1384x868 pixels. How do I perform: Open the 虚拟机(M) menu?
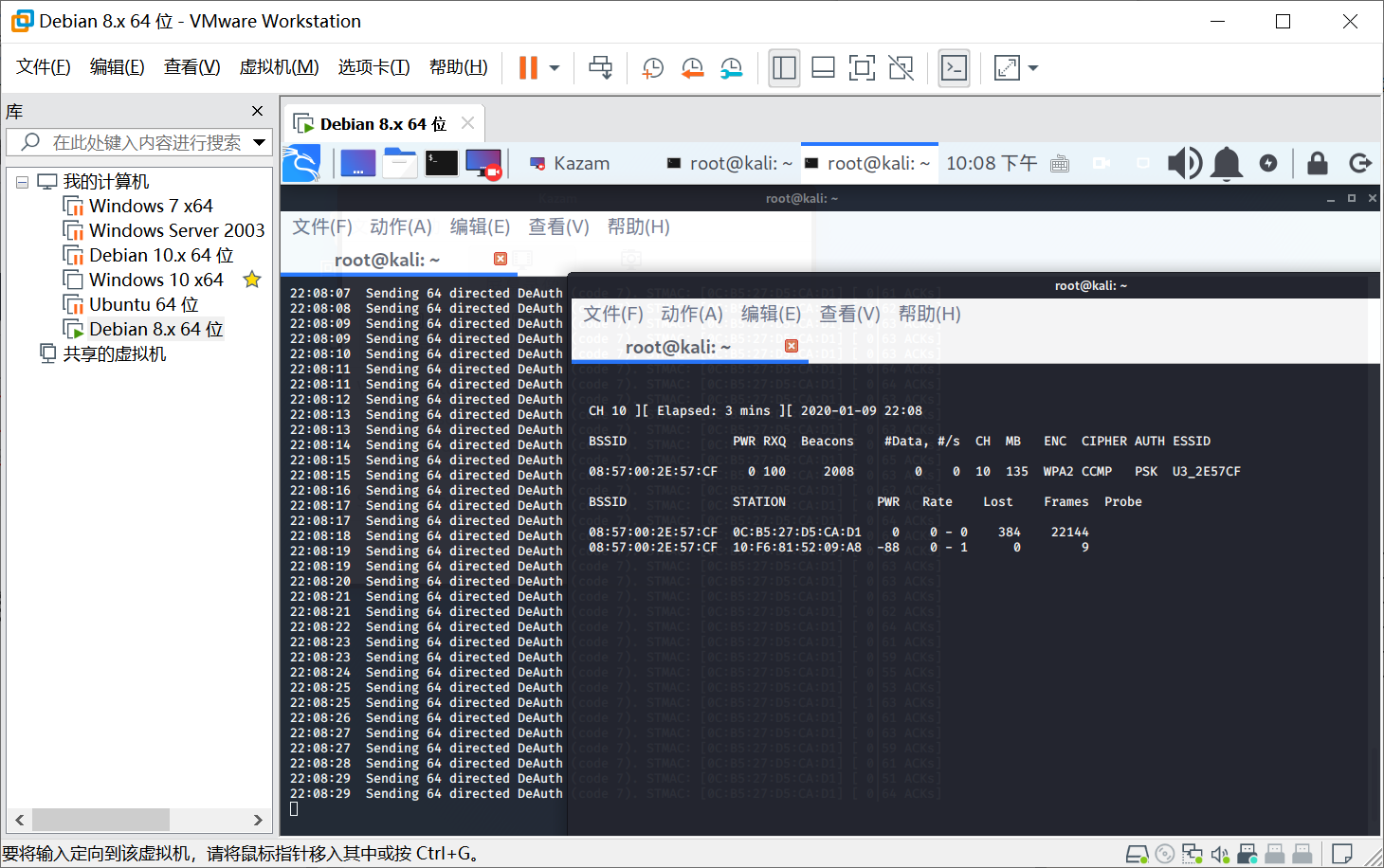coord(279,67)
